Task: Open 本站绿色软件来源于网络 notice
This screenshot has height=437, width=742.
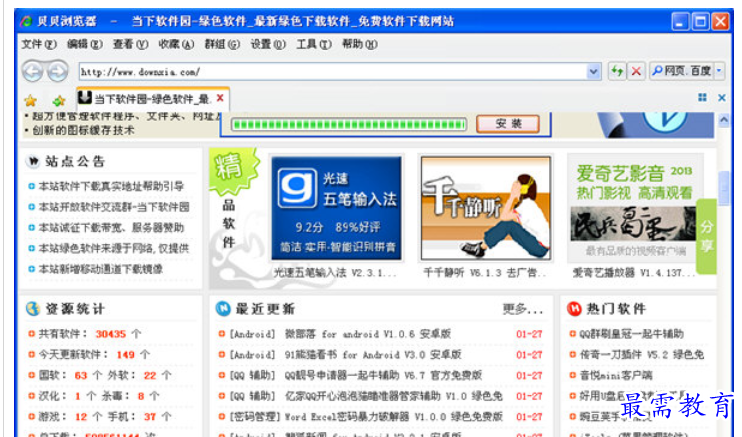Action: point(114,248)
